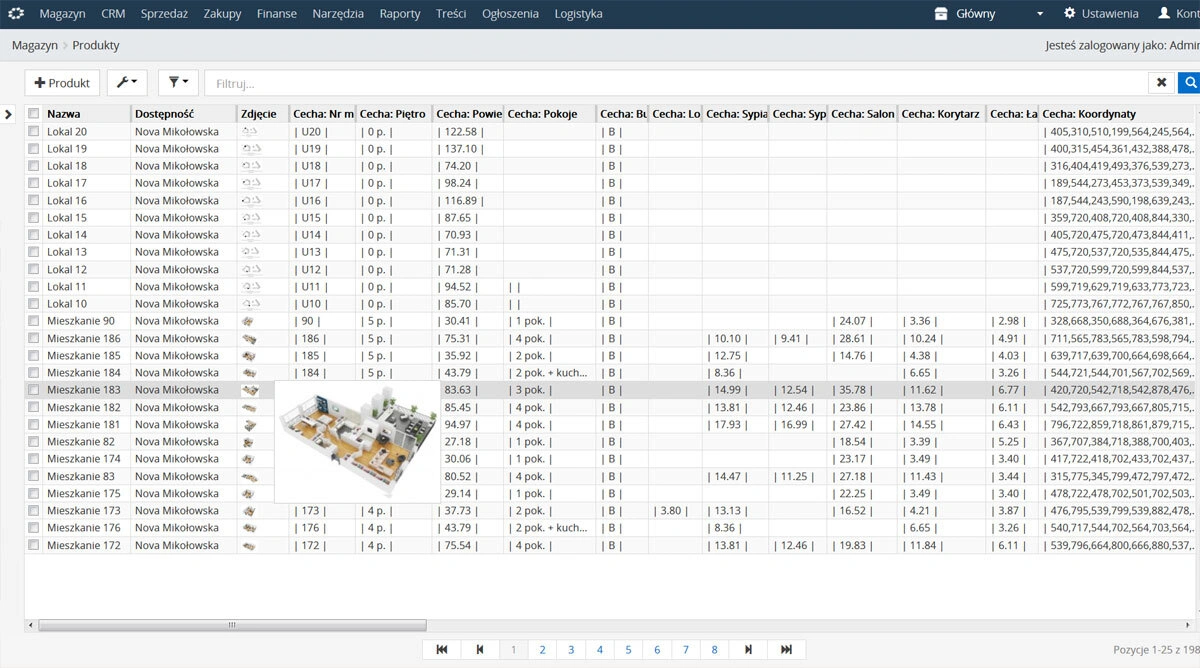
Task: Click the Produkty breadcrumb
Action: coord(96,45)
